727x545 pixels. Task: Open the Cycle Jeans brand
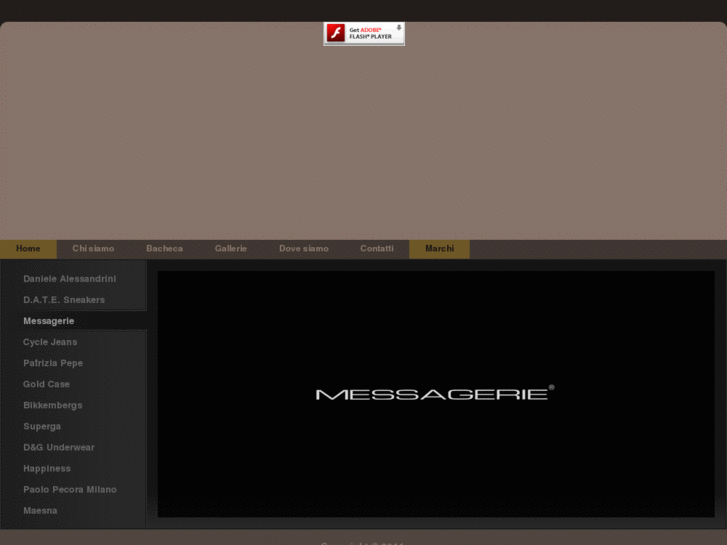(x=50, y=342)
